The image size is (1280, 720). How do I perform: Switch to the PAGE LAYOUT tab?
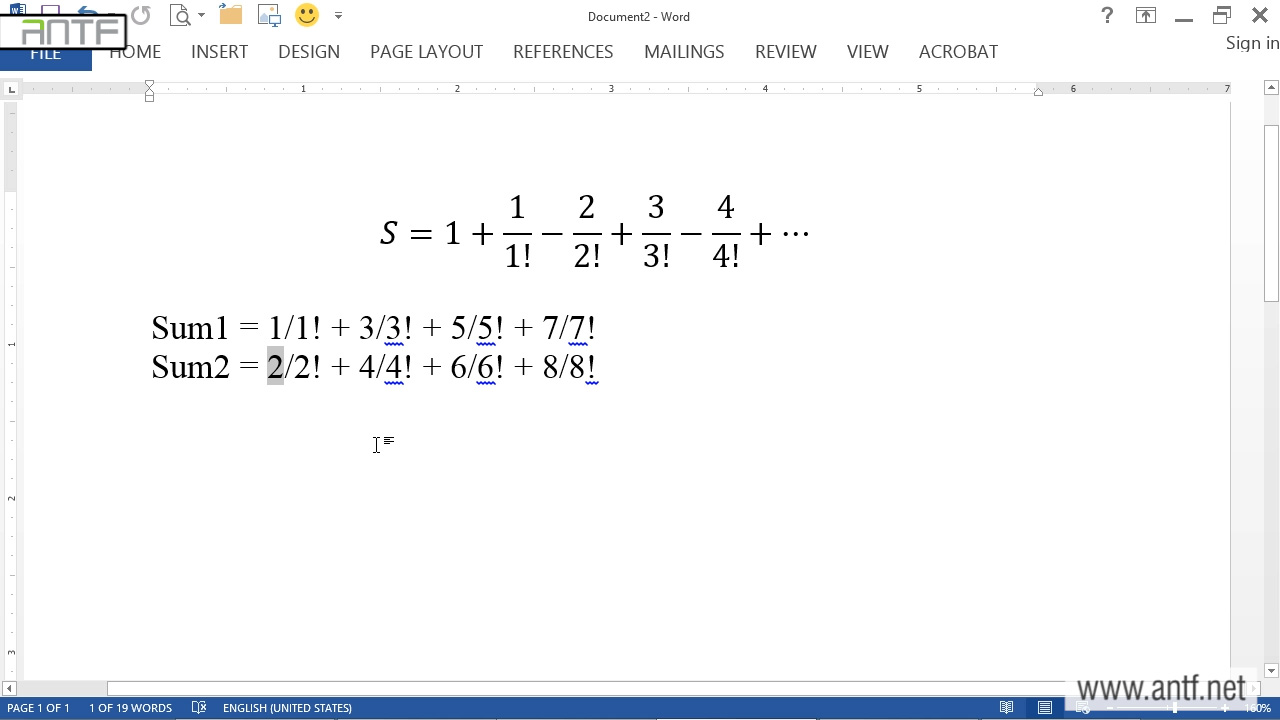[426, 52]
